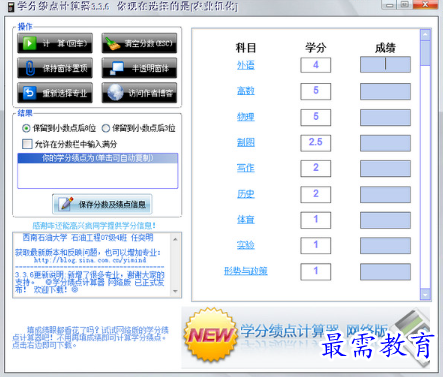This screenshot has height=377, width=443.
Task: Click the NEW badge on the banner
Action: tap(210, 335)
